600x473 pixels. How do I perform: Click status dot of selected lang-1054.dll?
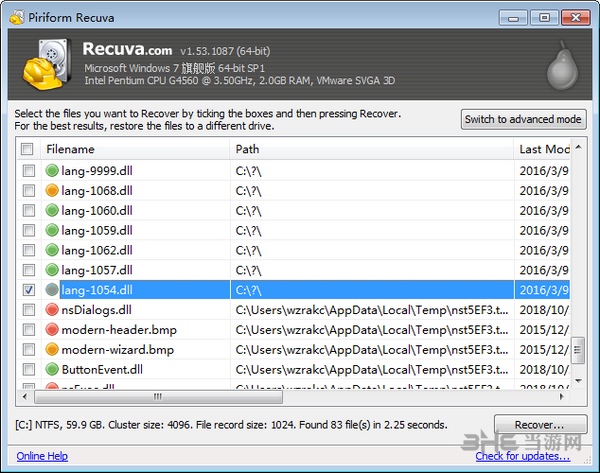point(52,290)
